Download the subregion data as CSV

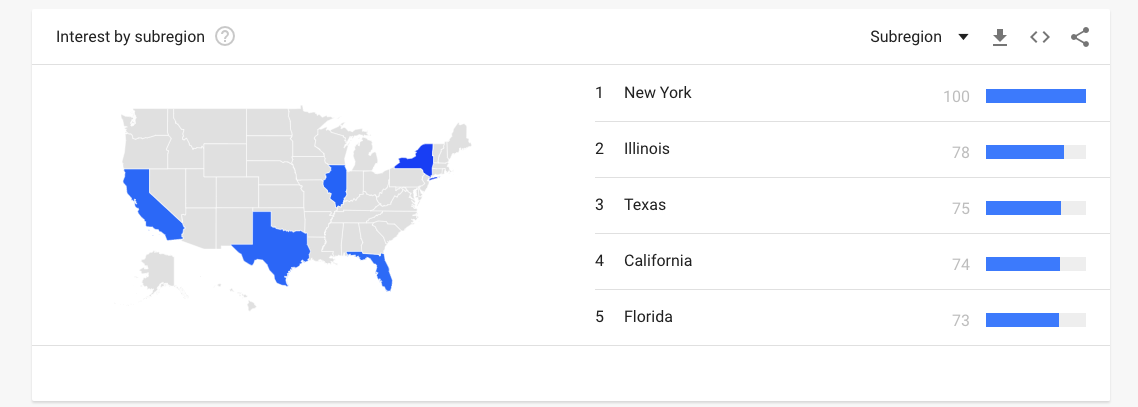(x=1000, y=37)
